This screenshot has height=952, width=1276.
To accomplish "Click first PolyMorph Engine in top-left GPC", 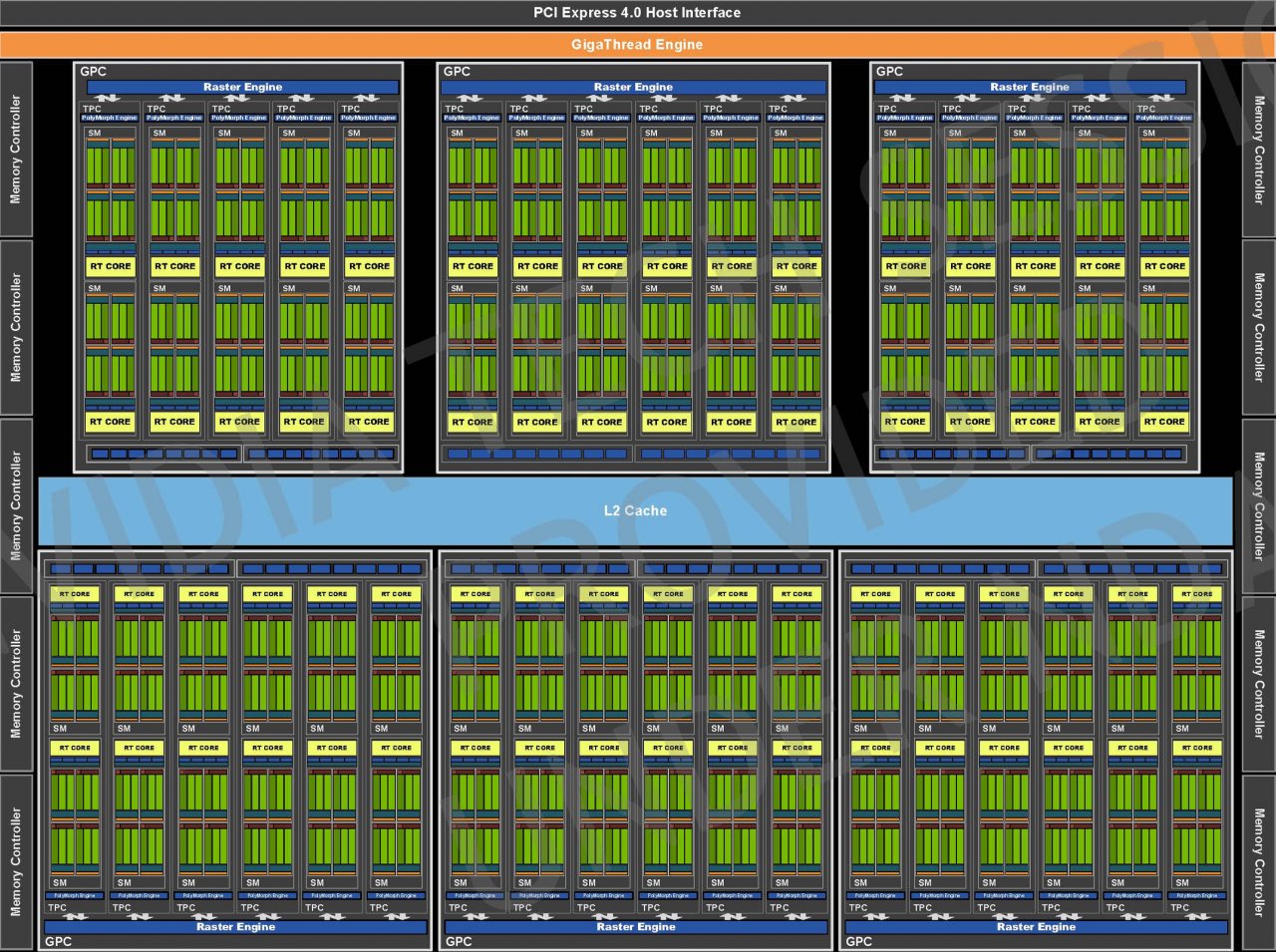I will (110, 118).
